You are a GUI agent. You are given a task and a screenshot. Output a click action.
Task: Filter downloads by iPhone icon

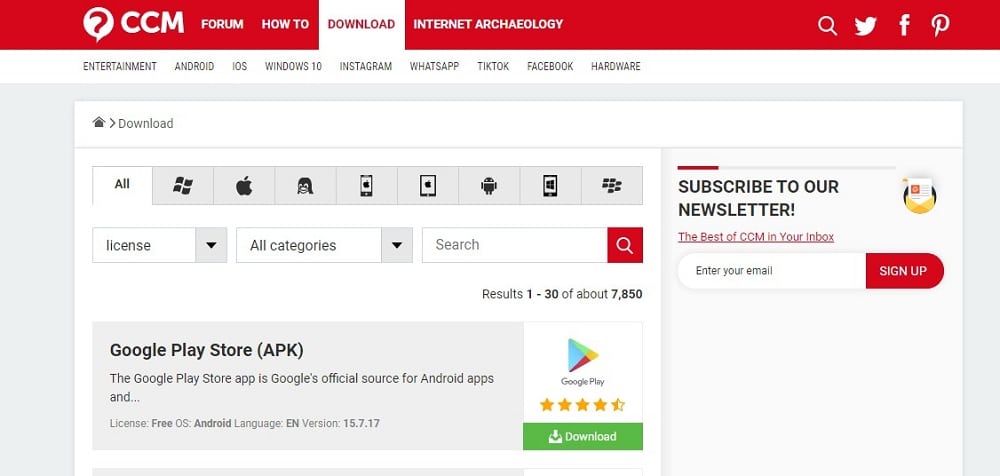(367, 186)
